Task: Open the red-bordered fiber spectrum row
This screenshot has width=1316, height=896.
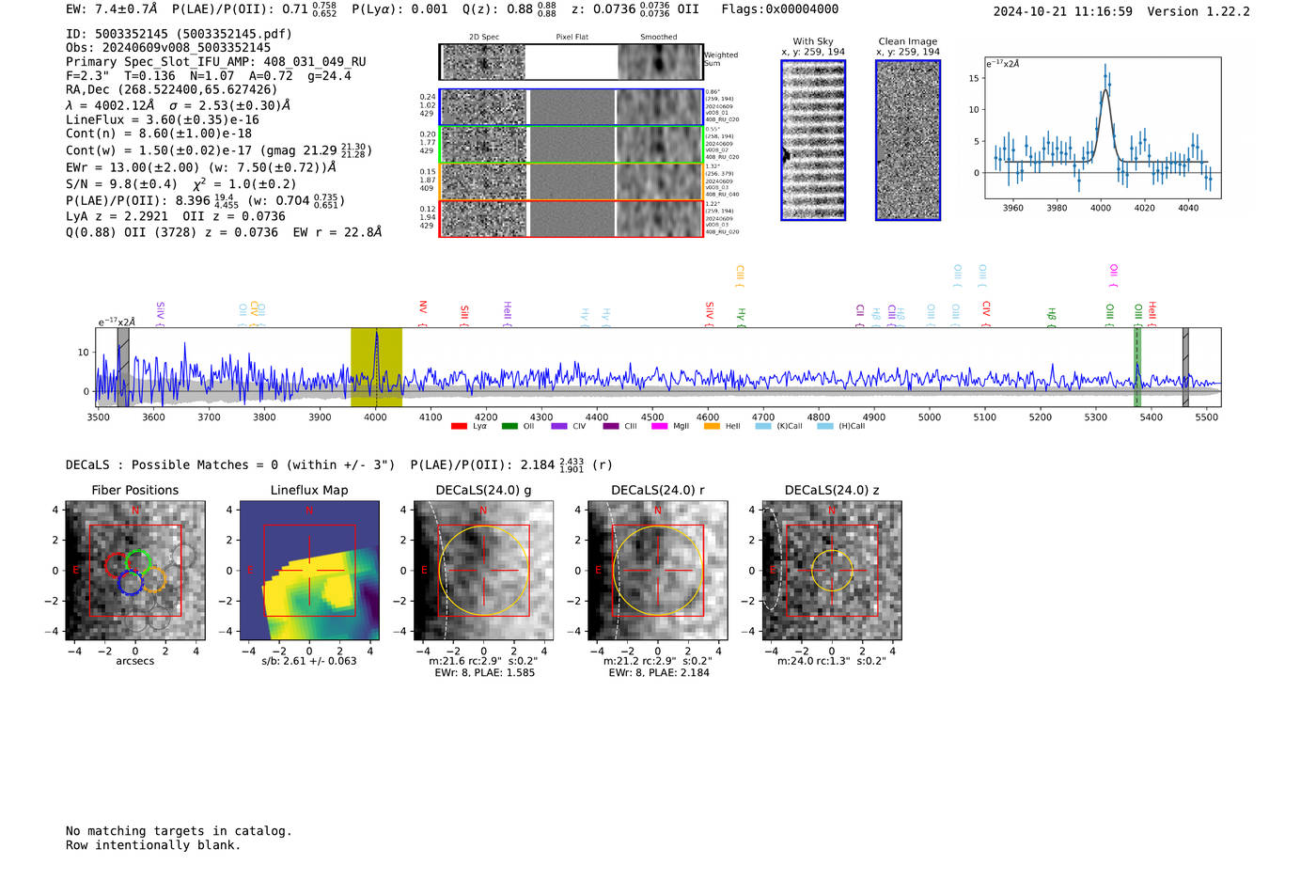Action: (x=572, y=218)
